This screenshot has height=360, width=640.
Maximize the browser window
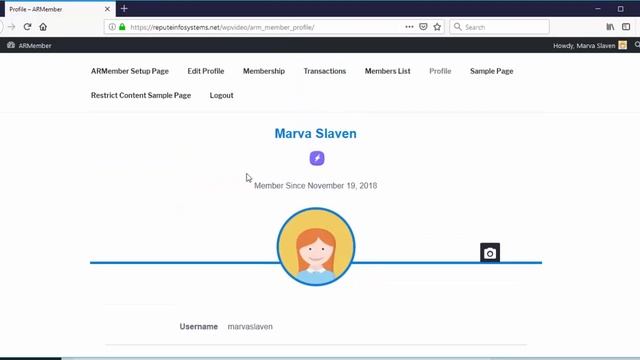(620, 9)
